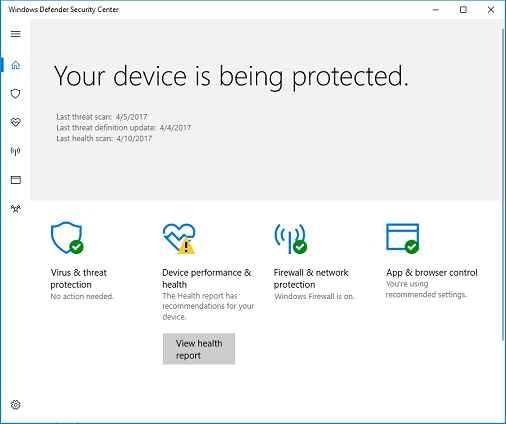Maximize the Windows Defender Security Center window
The height and width of the screenshot is (424, 506).
(463, 10)
